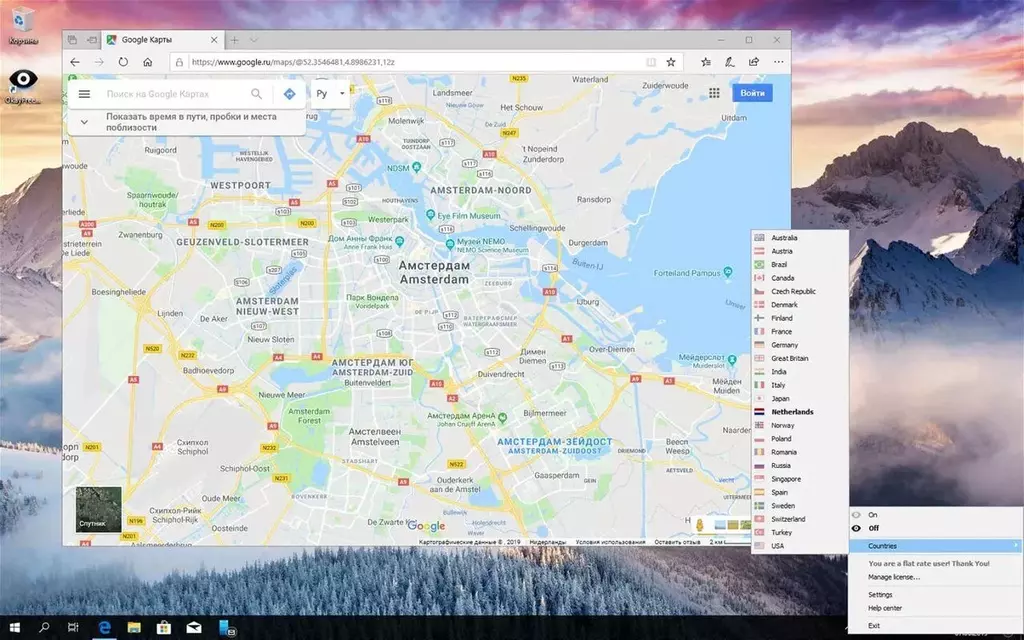Open the Google apps grid
This screenshot has width=1024, height=640.
tap(714, 93)
